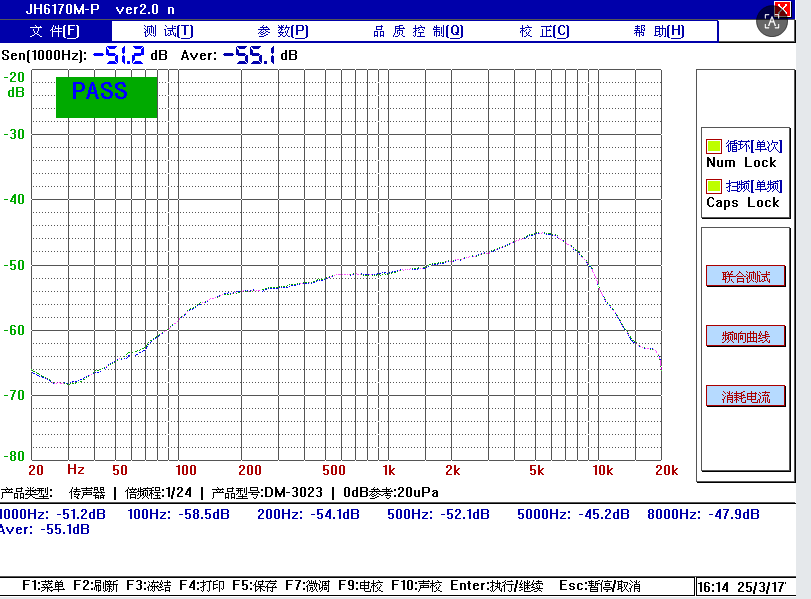Click the Sen(1000Hz) -51.2 dB readout

point(118,55)
